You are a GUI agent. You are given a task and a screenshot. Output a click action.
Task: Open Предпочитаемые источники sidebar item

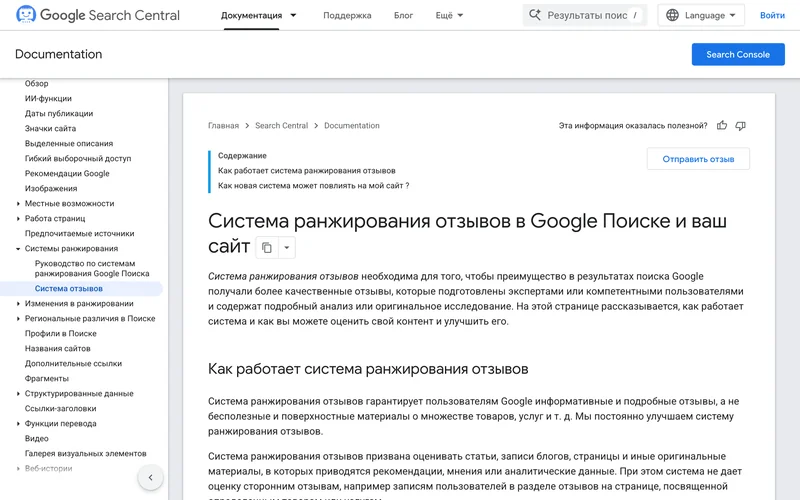pyautogui.click(x=80, y=234)
